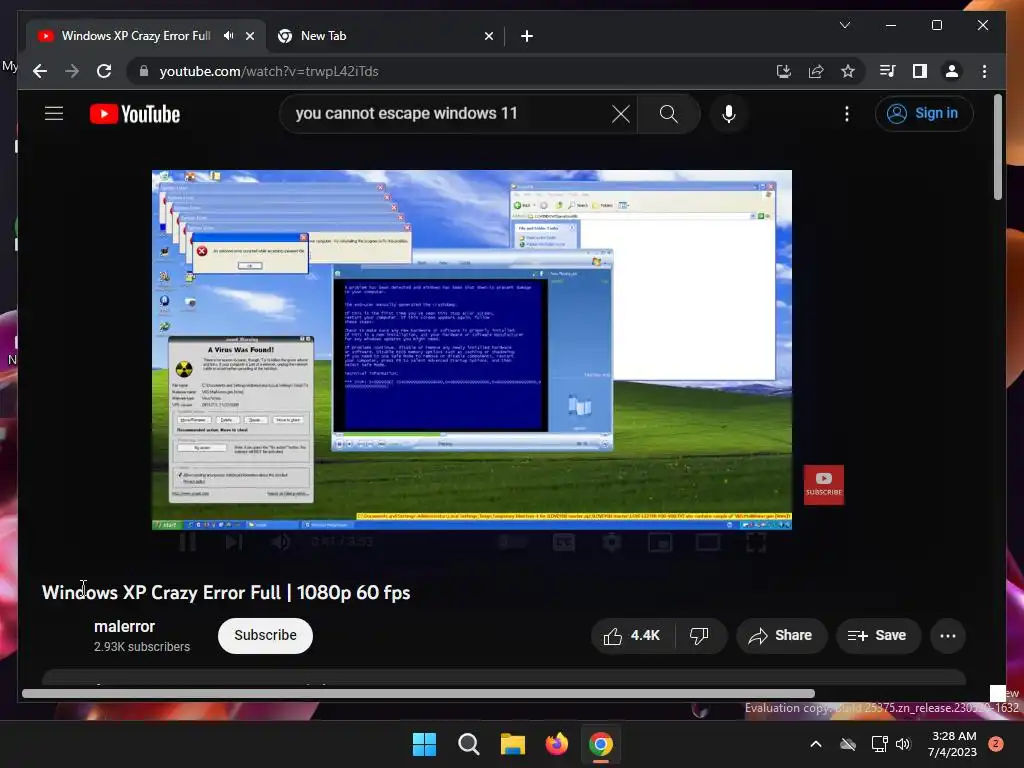Close the New Tab tab
The height and width of the screenshot is (768, 1024).
coord(488,36)
